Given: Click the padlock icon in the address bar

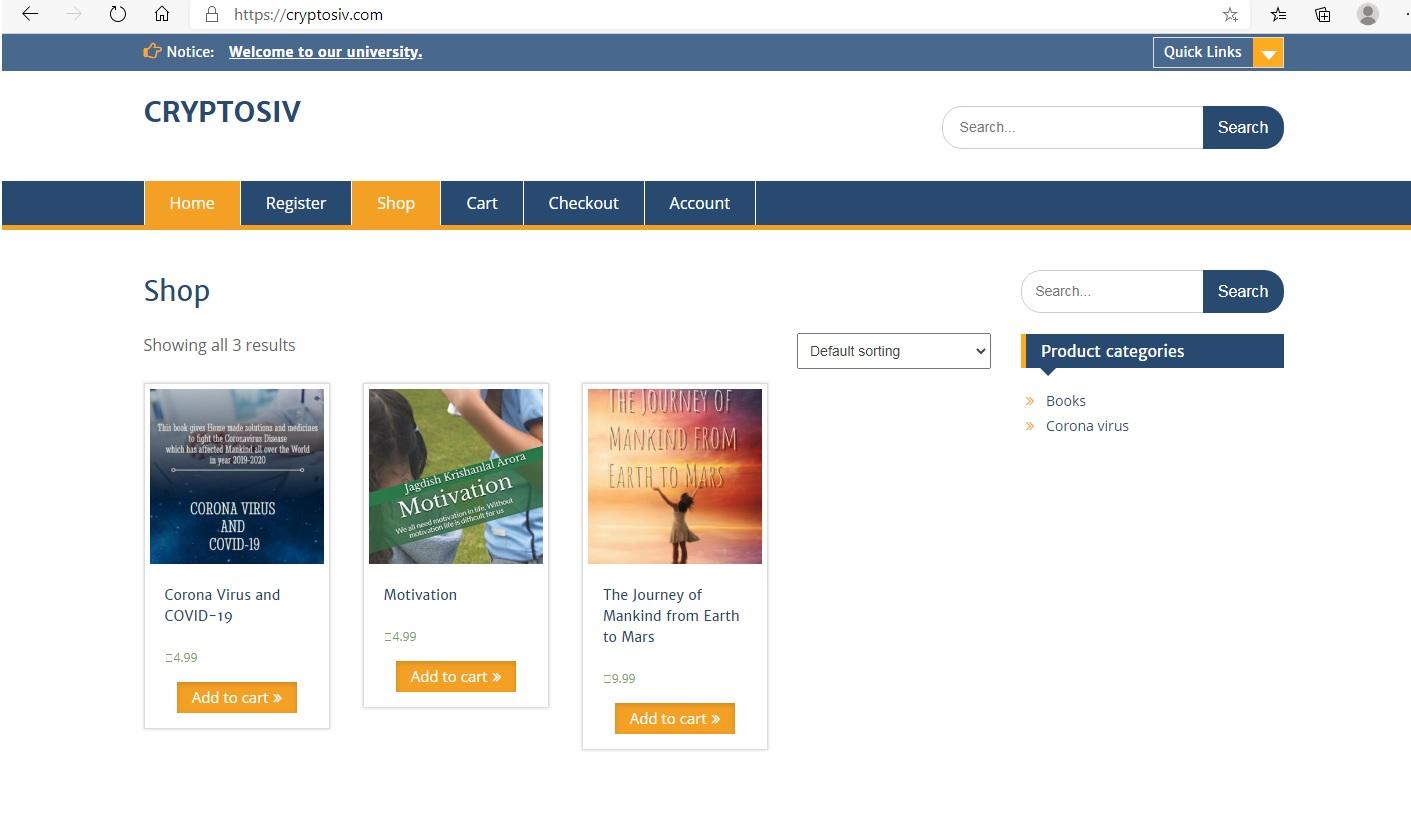Looking at the screenshot, I should (210, 14).
